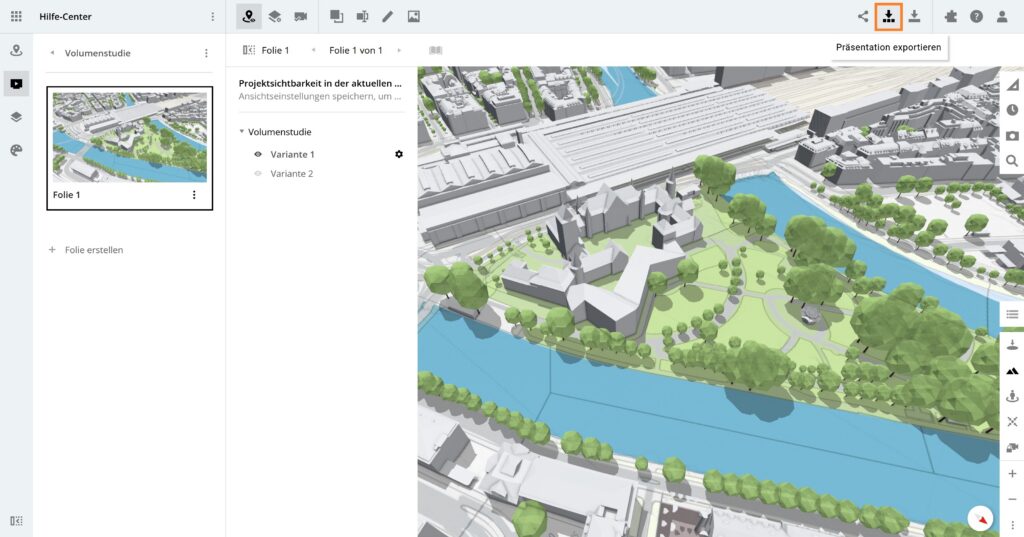Open the layers tab in left sidebar
1024x537 pixels.
pyautogui.click(x=16, y=116)
